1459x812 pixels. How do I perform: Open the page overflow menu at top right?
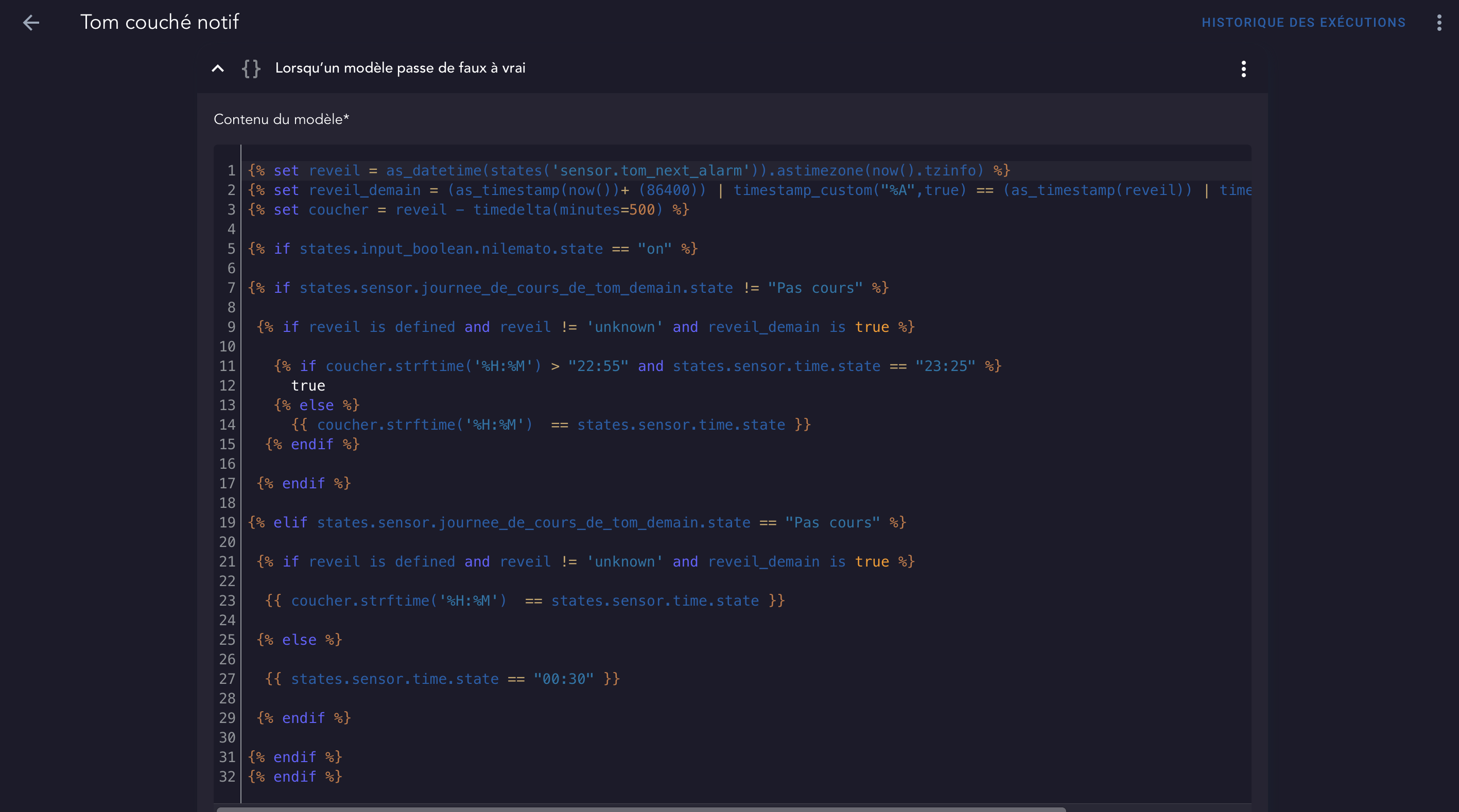coord(1439,23)
